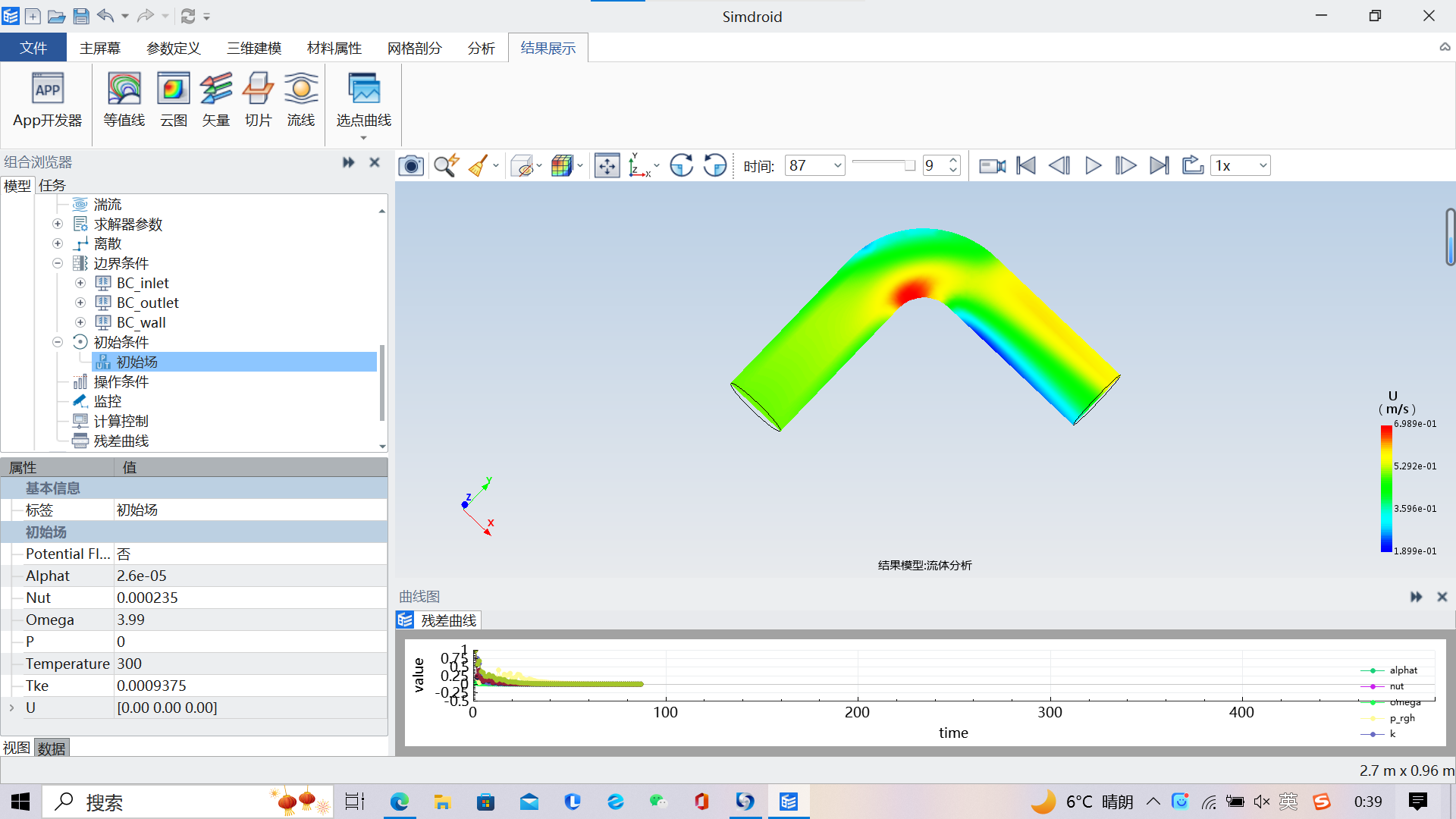The image size is (1456, 819).
Task: Open the App开发器 tool
Action: (47, 100)
